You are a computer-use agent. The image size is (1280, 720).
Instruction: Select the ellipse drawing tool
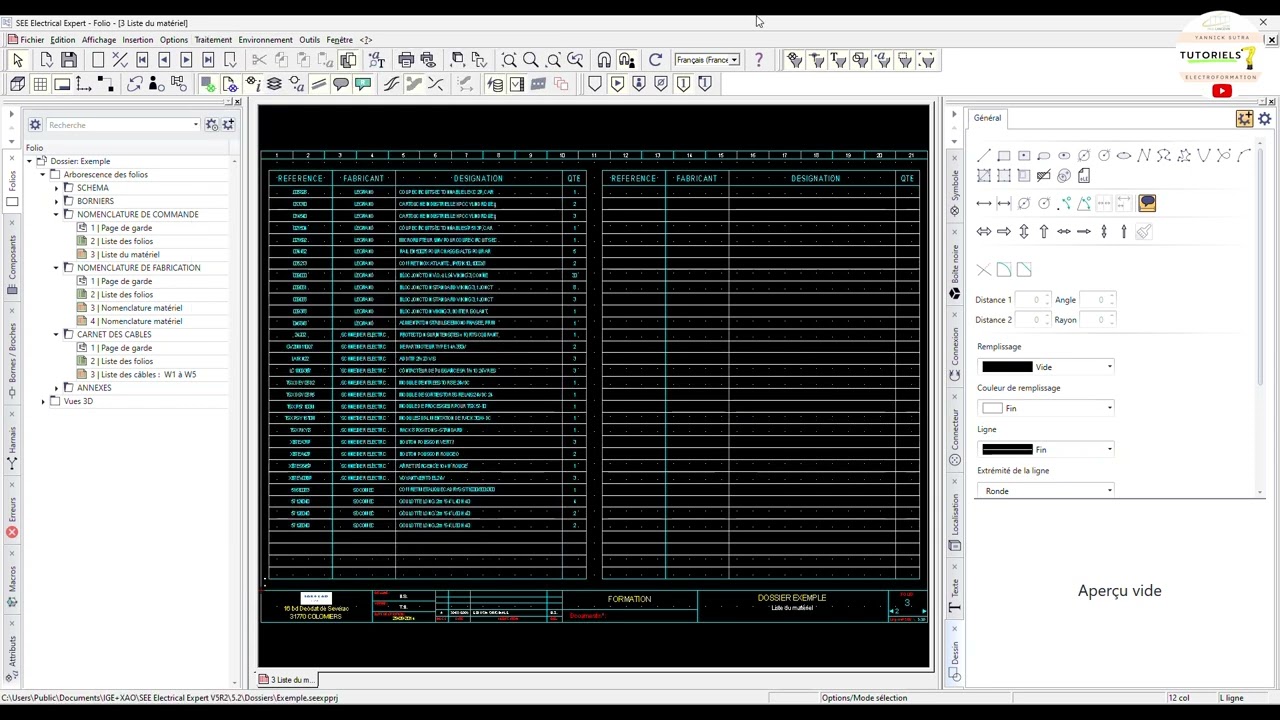click(1124, 155)
